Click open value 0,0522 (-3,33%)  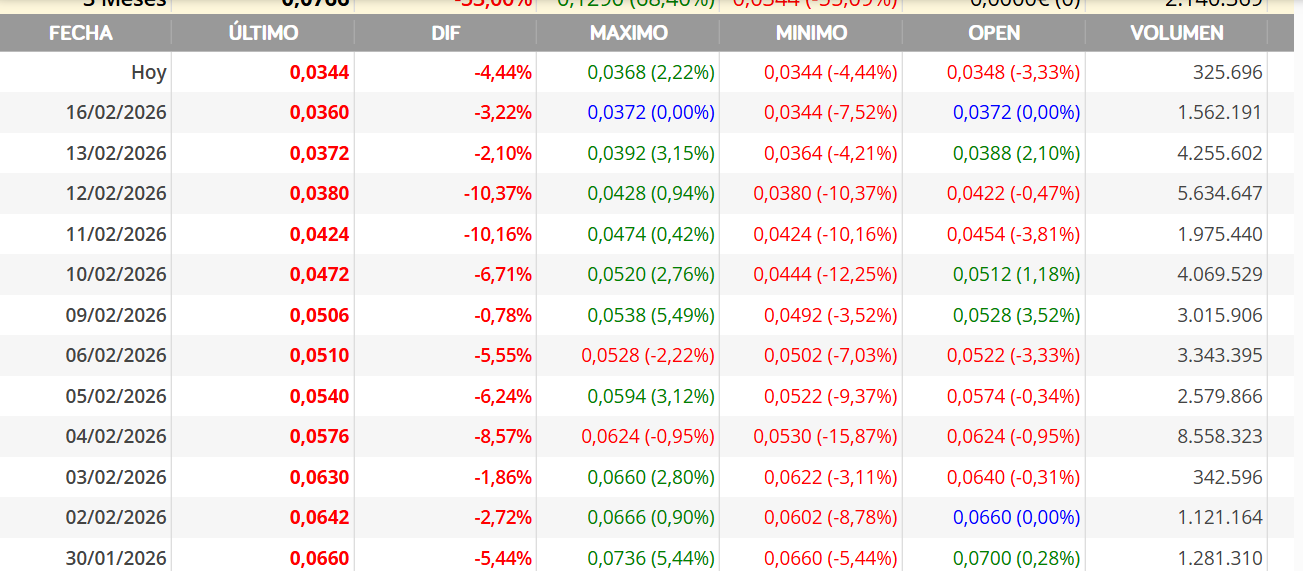[x=1014, y=355]
